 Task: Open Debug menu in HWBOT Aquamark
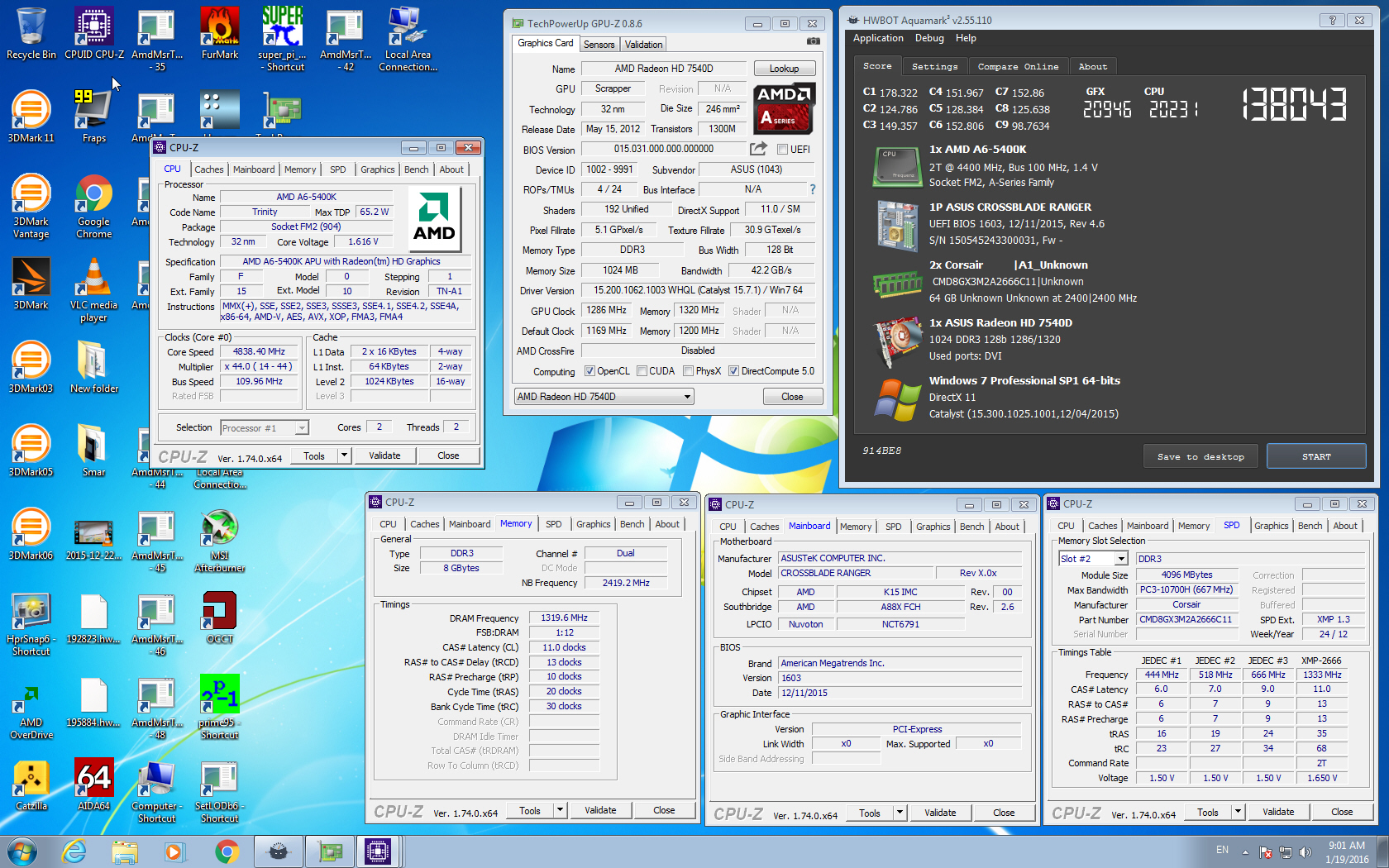point(929,38)
